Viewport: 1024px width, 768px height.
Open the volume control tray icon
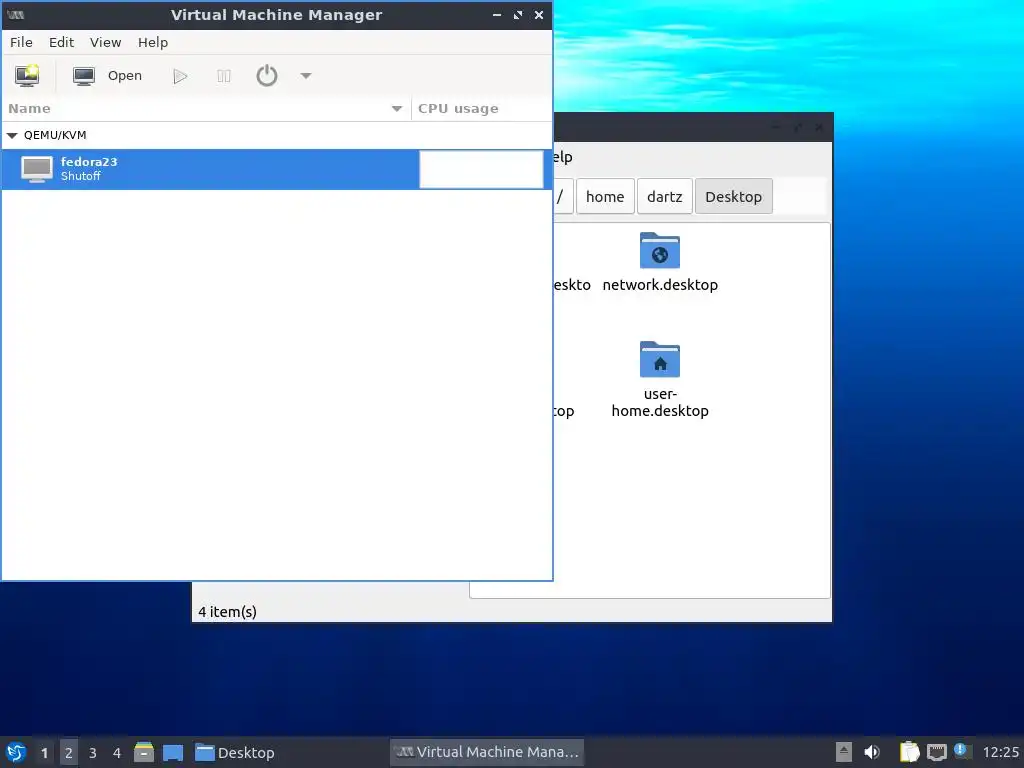click(x=872, y=752)
